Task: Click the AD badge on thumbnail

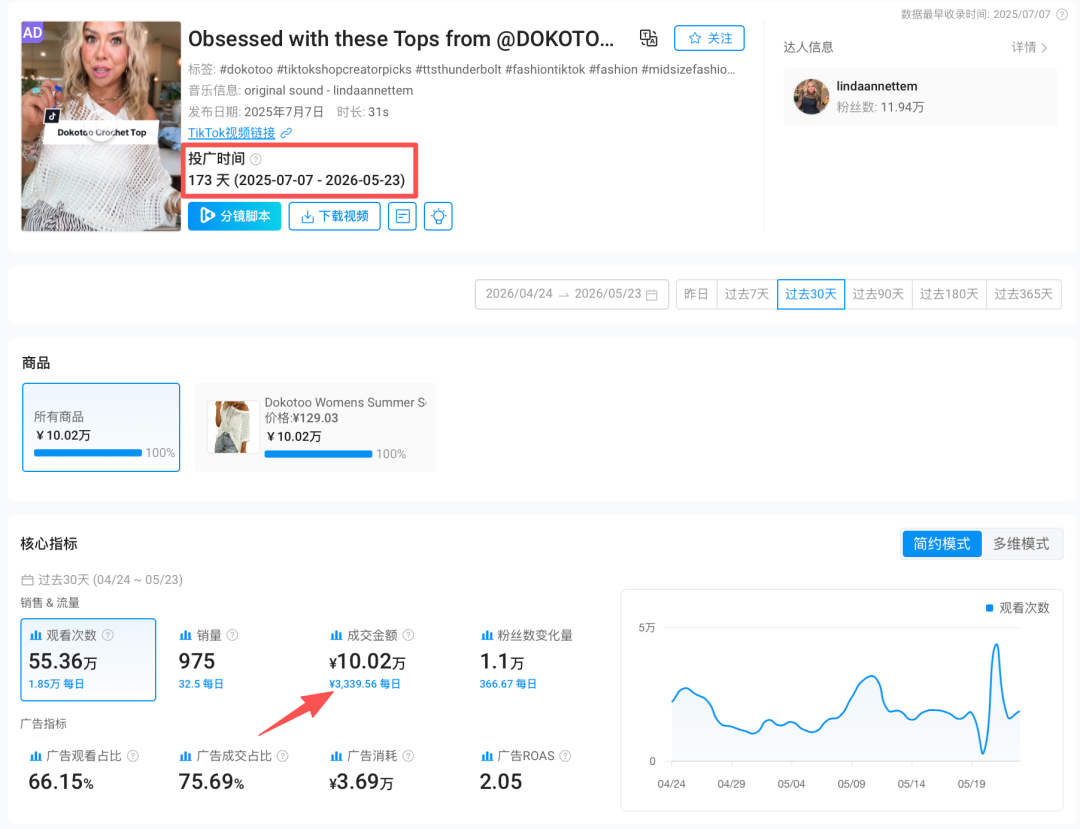Action: point(32,32)
